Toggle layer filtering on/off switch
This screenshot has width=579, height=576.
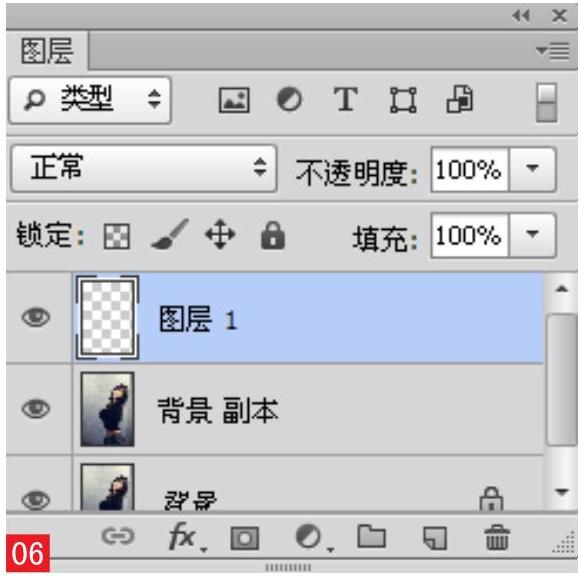pos(547,102)
